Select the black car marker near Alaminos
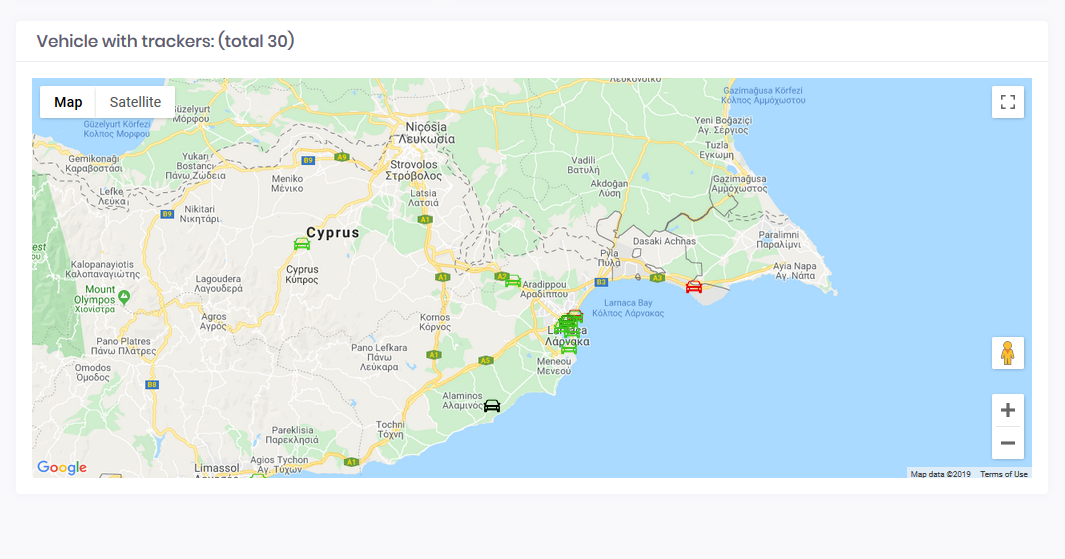1065x559 pixels. [492, 406]
